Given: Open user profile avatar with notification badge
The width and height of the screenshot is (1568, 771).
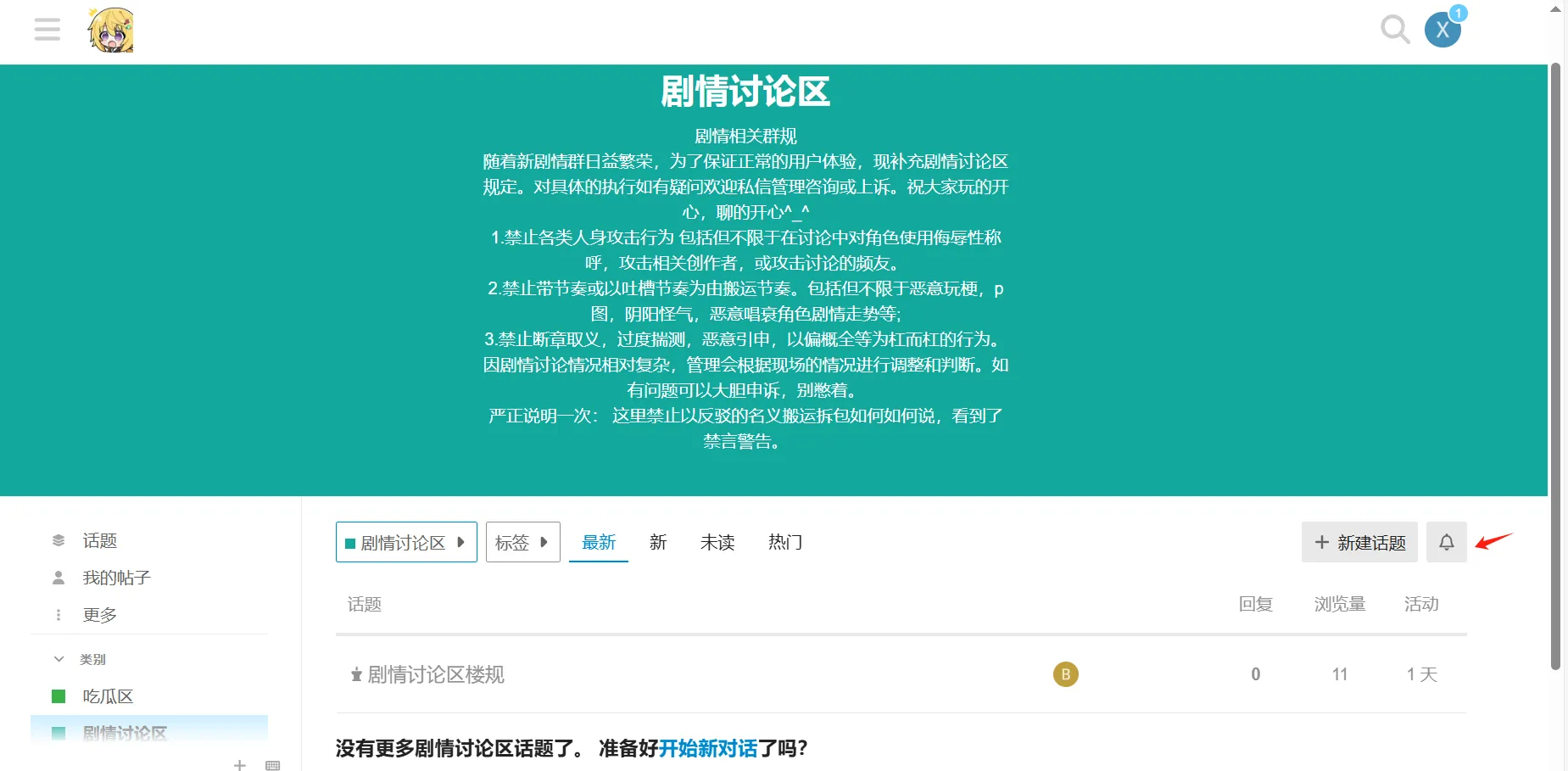Looking at the screenshot, I should tap(1442, 31).
